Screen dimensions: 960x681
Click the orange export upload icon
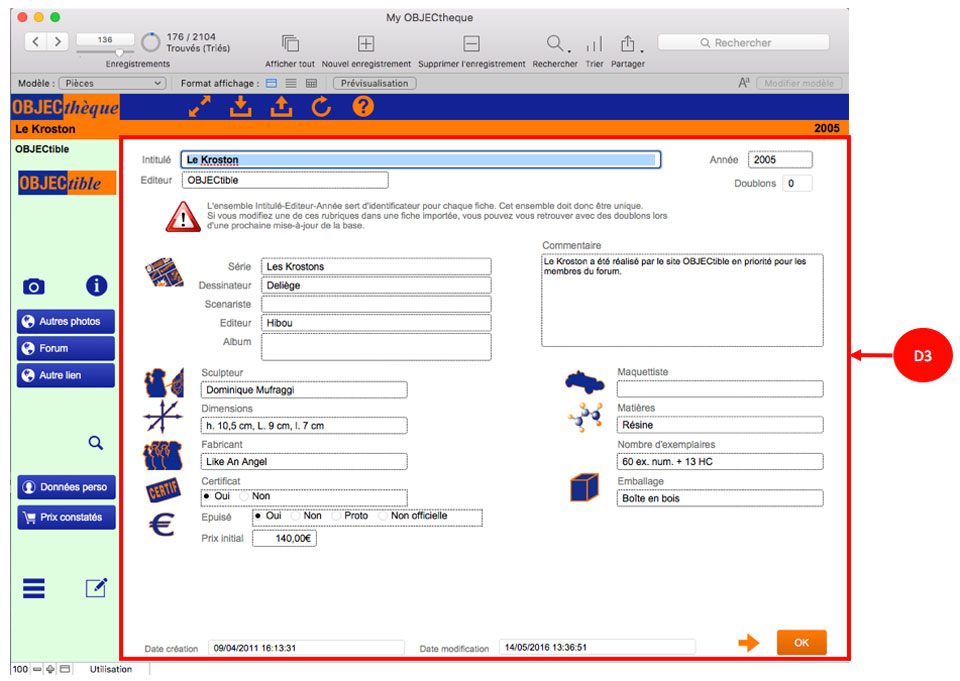point(281,107)
